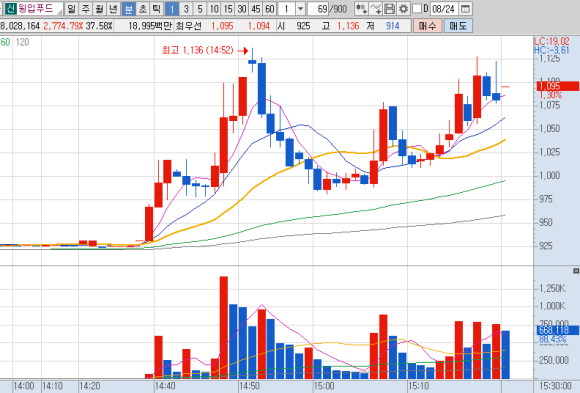
Task: Click the blue volume tag 668,118
Action: pos(558,330)
